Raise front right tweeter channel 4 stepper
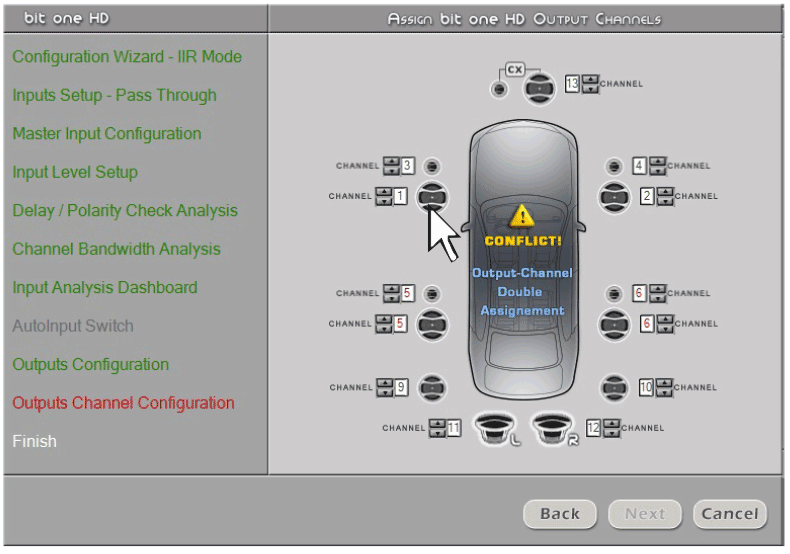790x554 pixels. coord(657,161)
